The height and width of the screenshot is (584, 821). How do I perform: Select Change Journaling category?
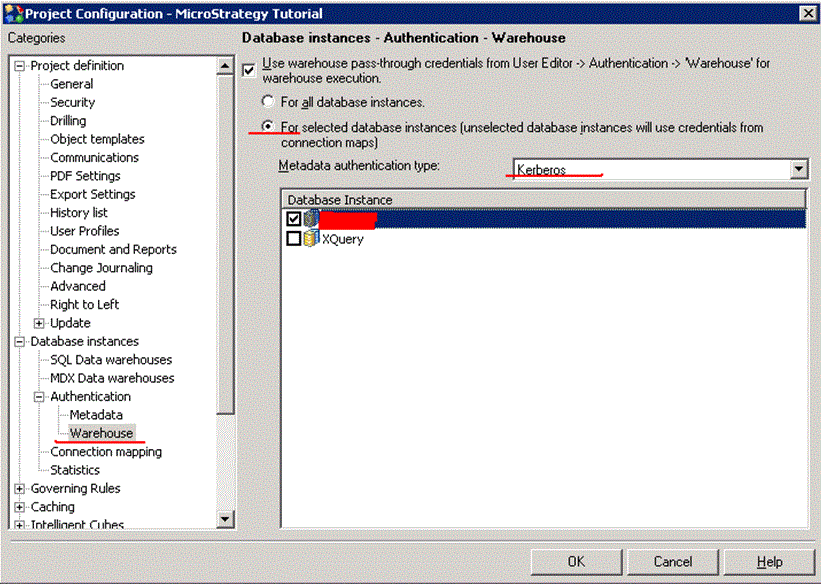coord(102,268)
